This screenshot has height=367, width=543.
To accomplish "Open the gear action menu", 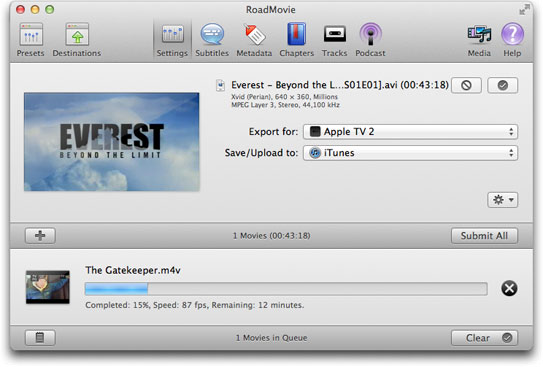I will 502,200.
